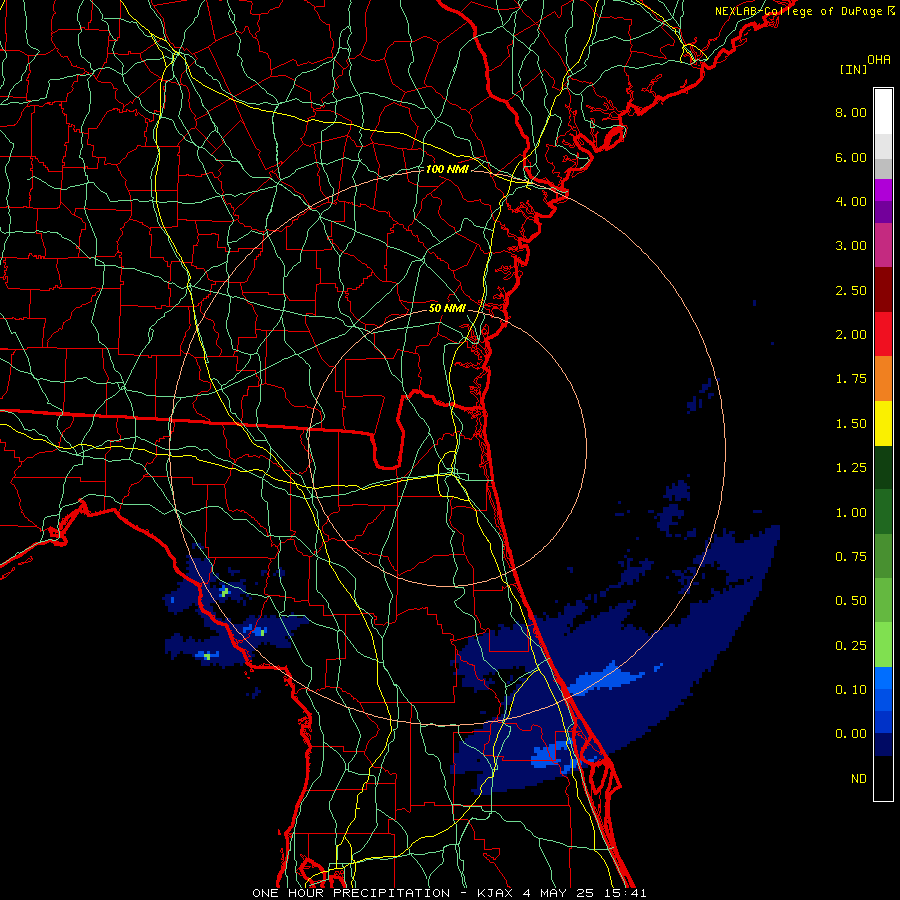Image resolution: width=900 pixels, height=900 pixels.
Task: Select the 1.75 legend value
Action: coord(851,379)
